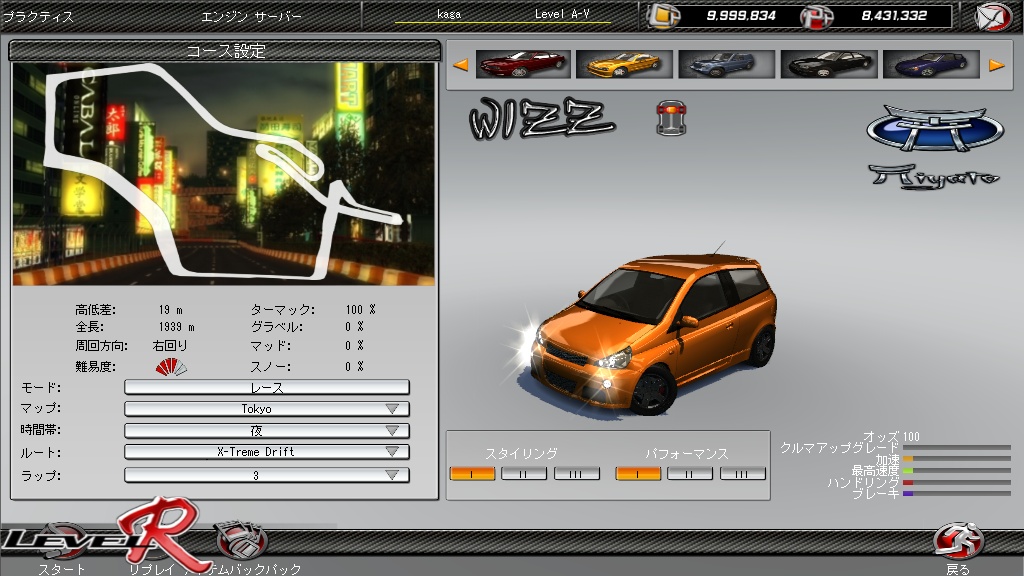Image resolution: width=1024 pixels, height=576 pixels.
Task: Select Styling level I
Action: click(472, 473)
